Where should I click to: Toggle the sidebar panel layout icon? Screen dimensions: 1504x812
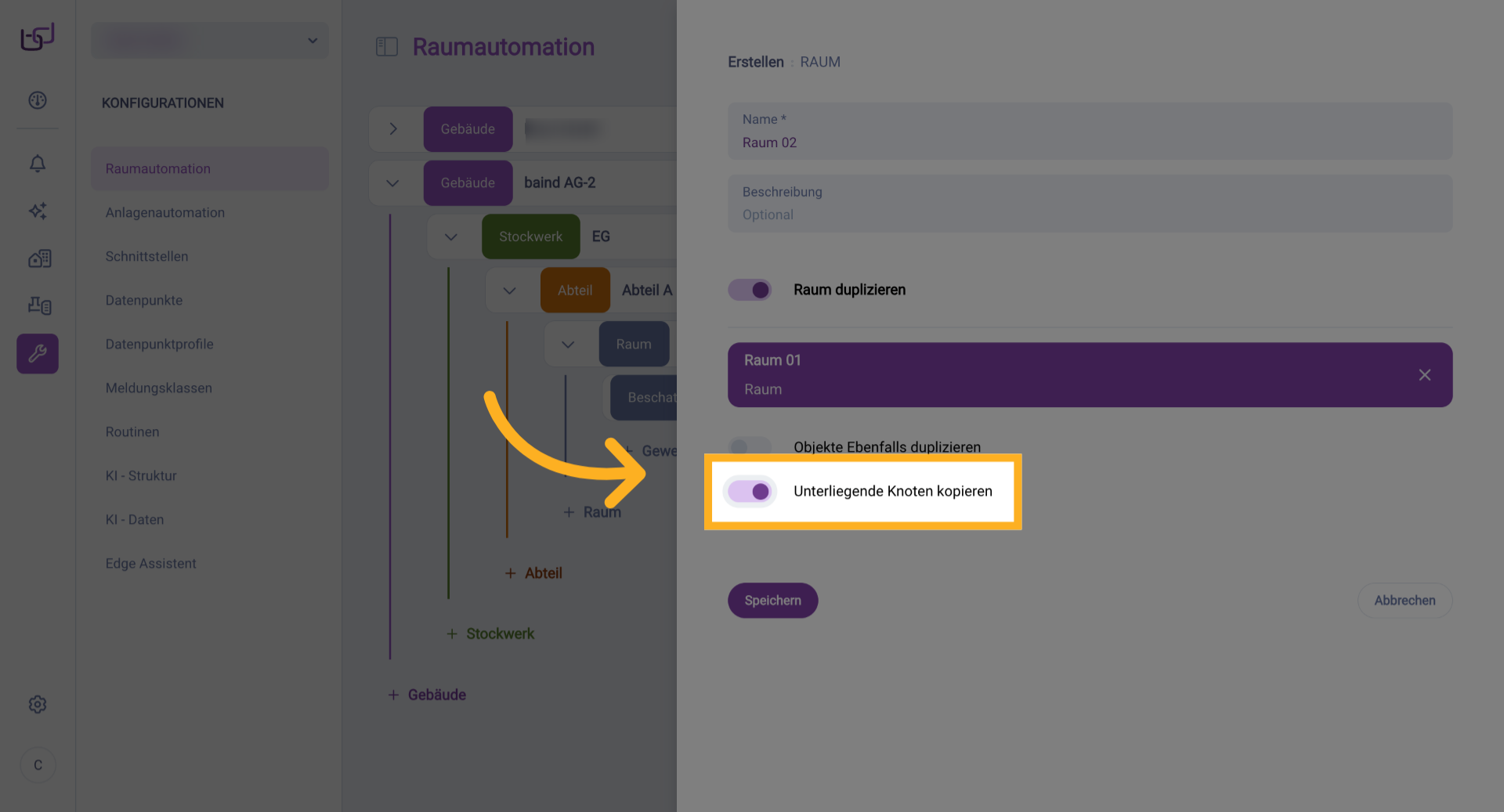coord(387,47)
